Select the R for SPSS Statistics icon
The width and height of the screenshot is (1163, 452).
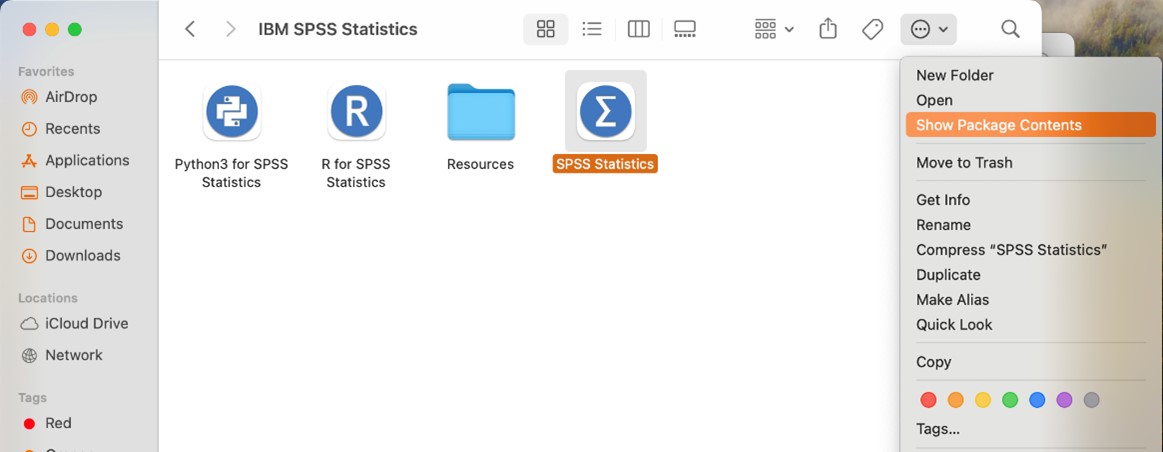point(356,111)
